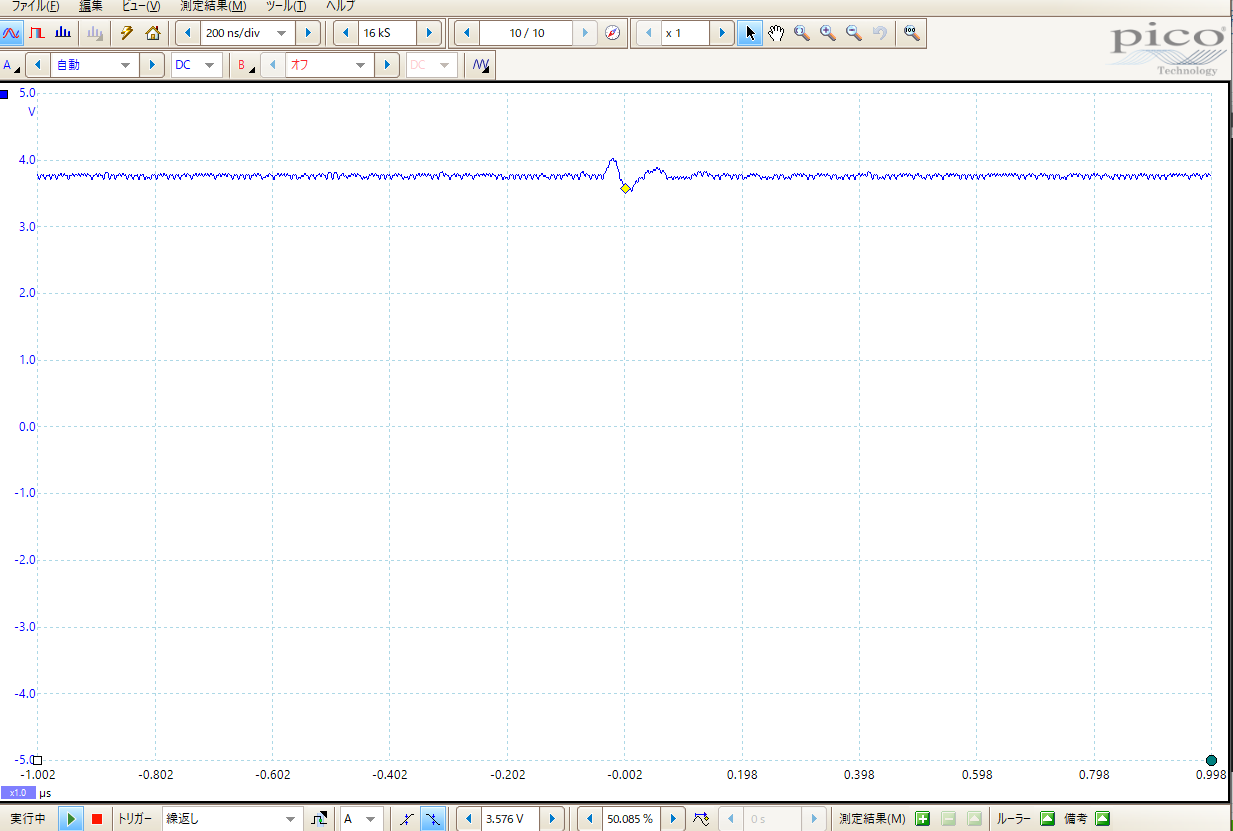
Task: Open ビュー(V) menu
Action: point(140,5)
